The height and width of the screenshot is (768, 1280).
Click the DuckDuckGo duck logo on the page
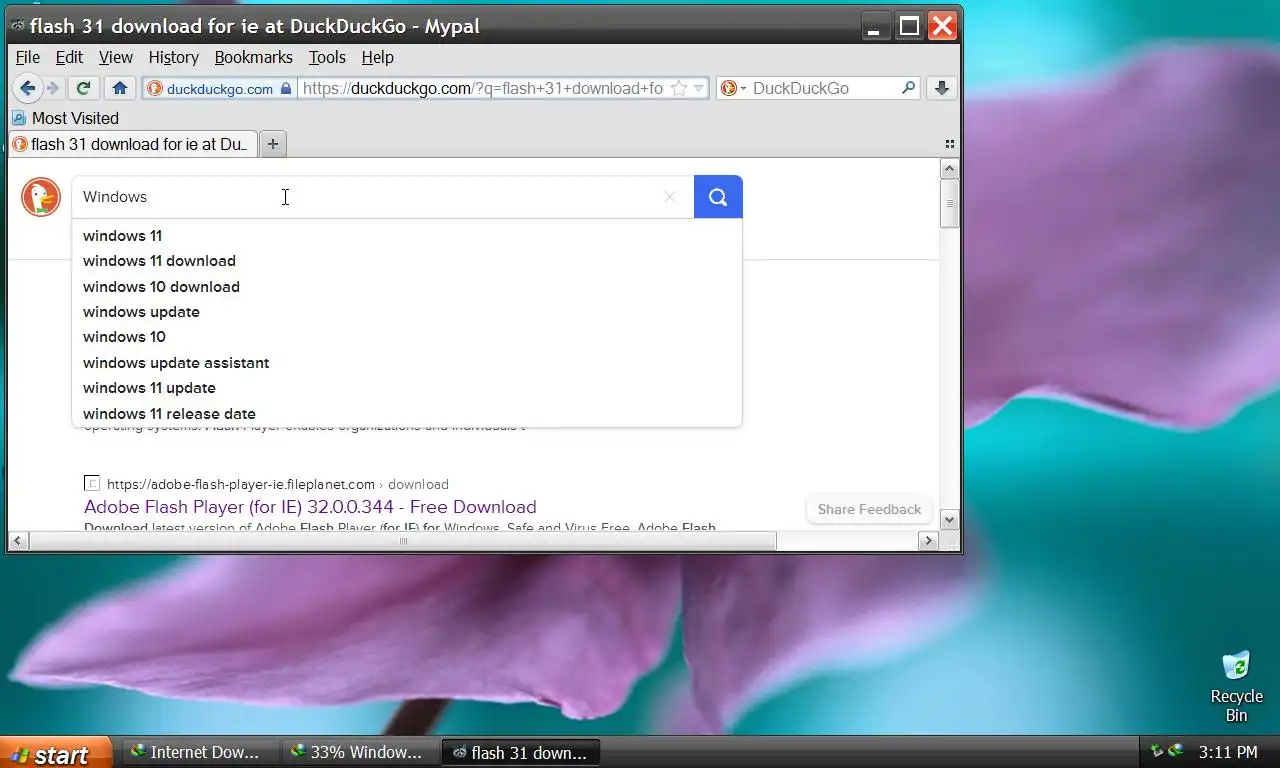(41, 197)
